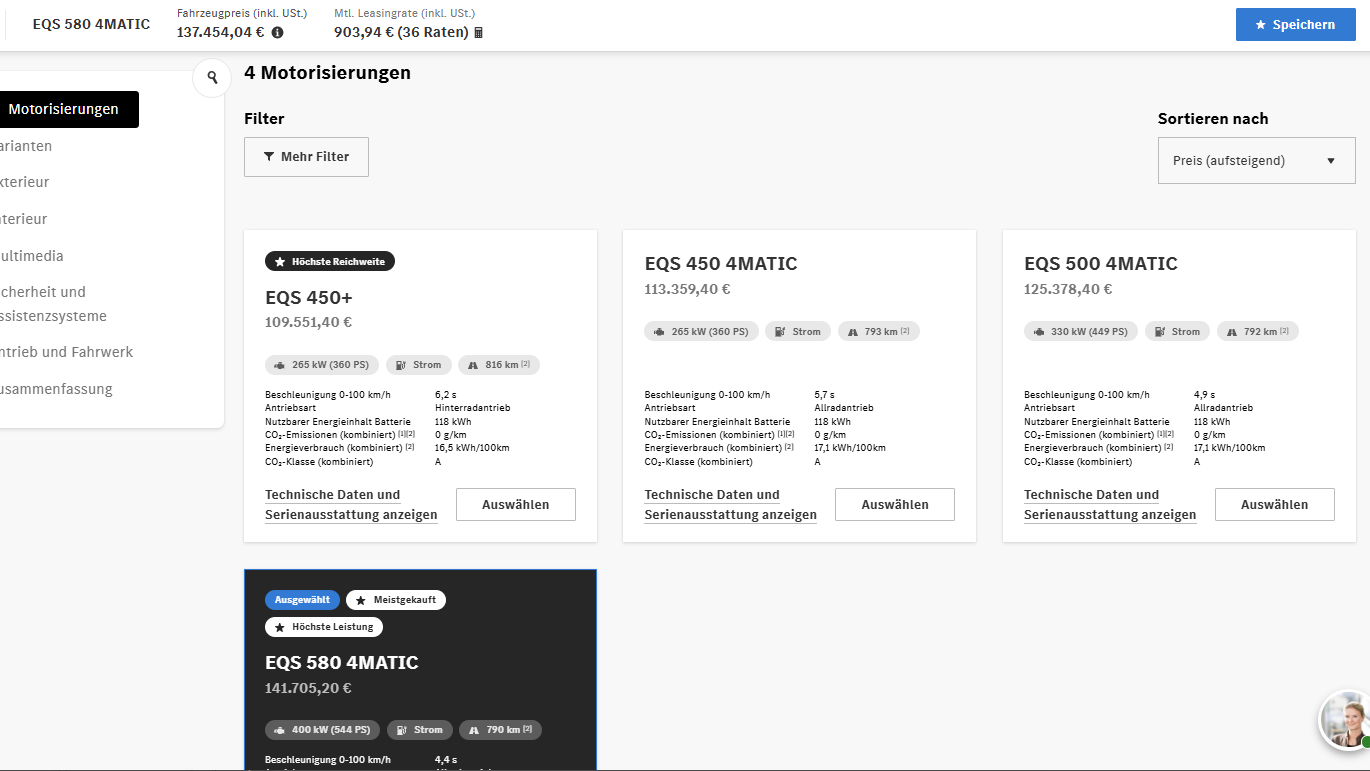Open the leasing calculator icon

[x=477, y=31]
